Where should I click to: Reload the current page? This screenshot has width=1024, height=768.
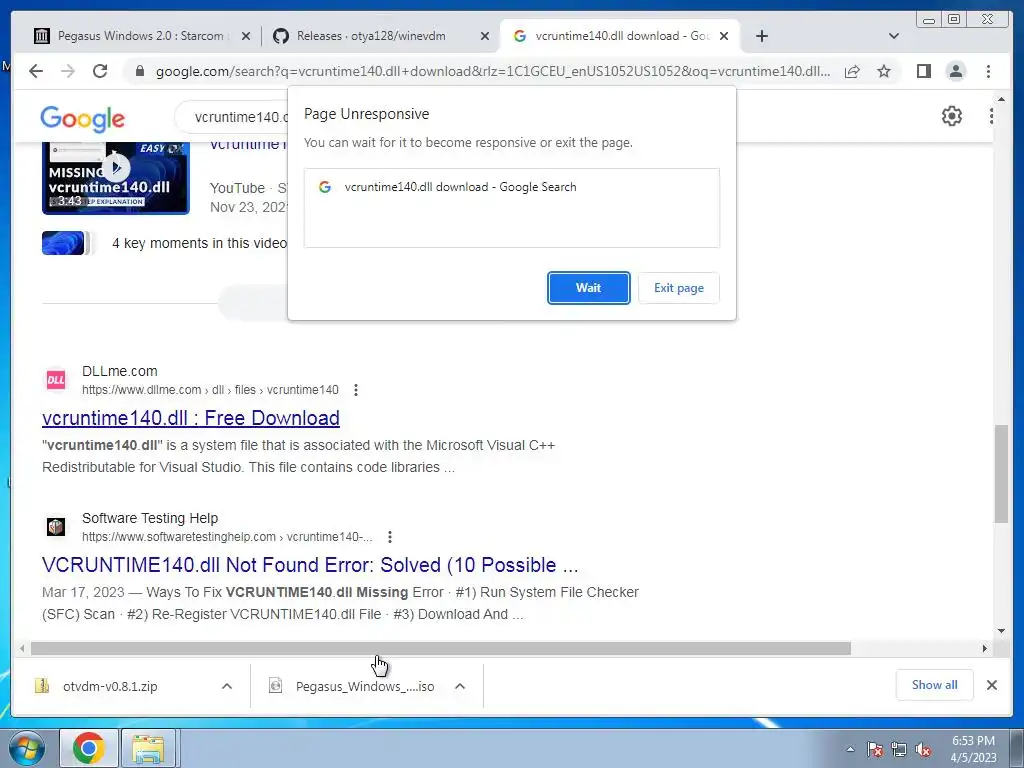(100, 71)
